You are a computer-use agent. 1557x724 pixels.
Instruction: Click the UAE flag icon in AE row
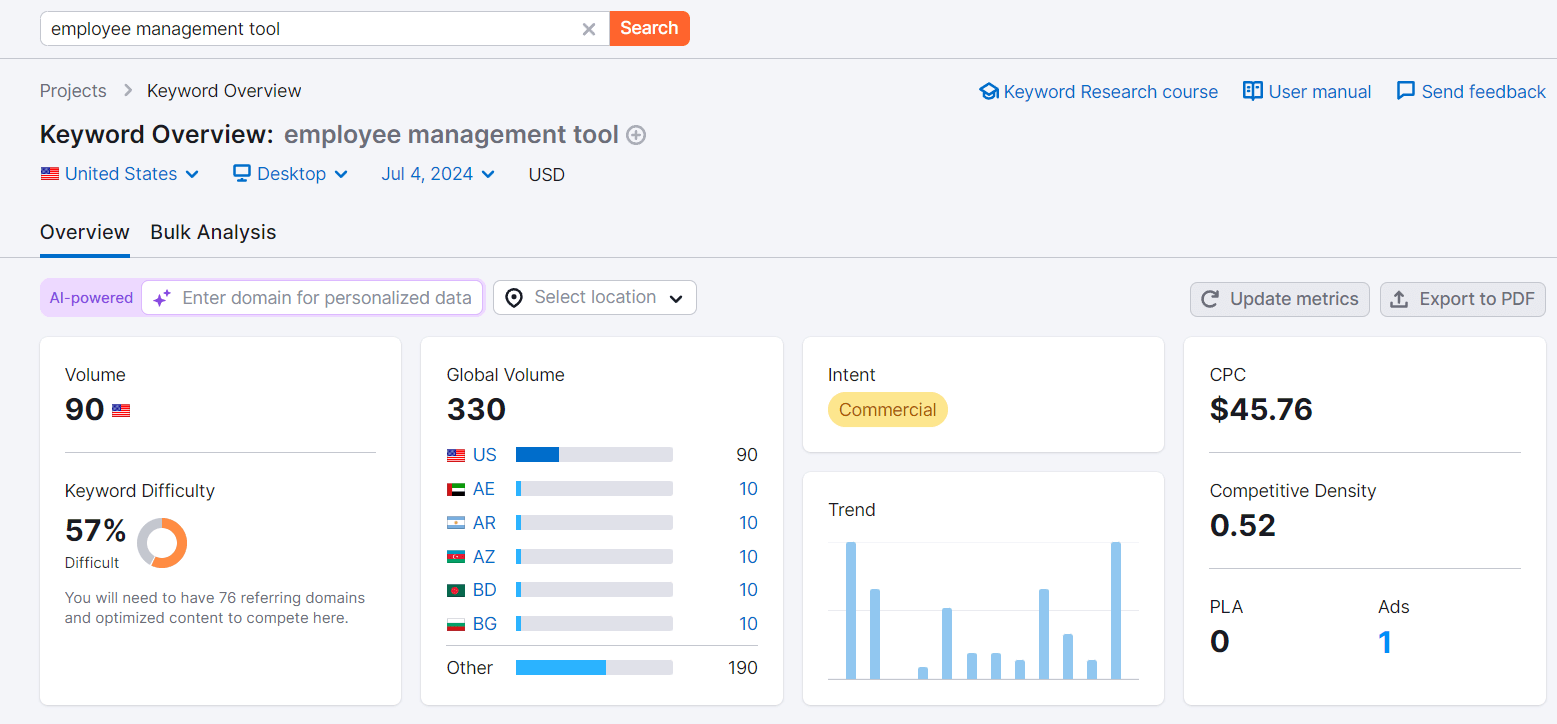coord(456,490)
